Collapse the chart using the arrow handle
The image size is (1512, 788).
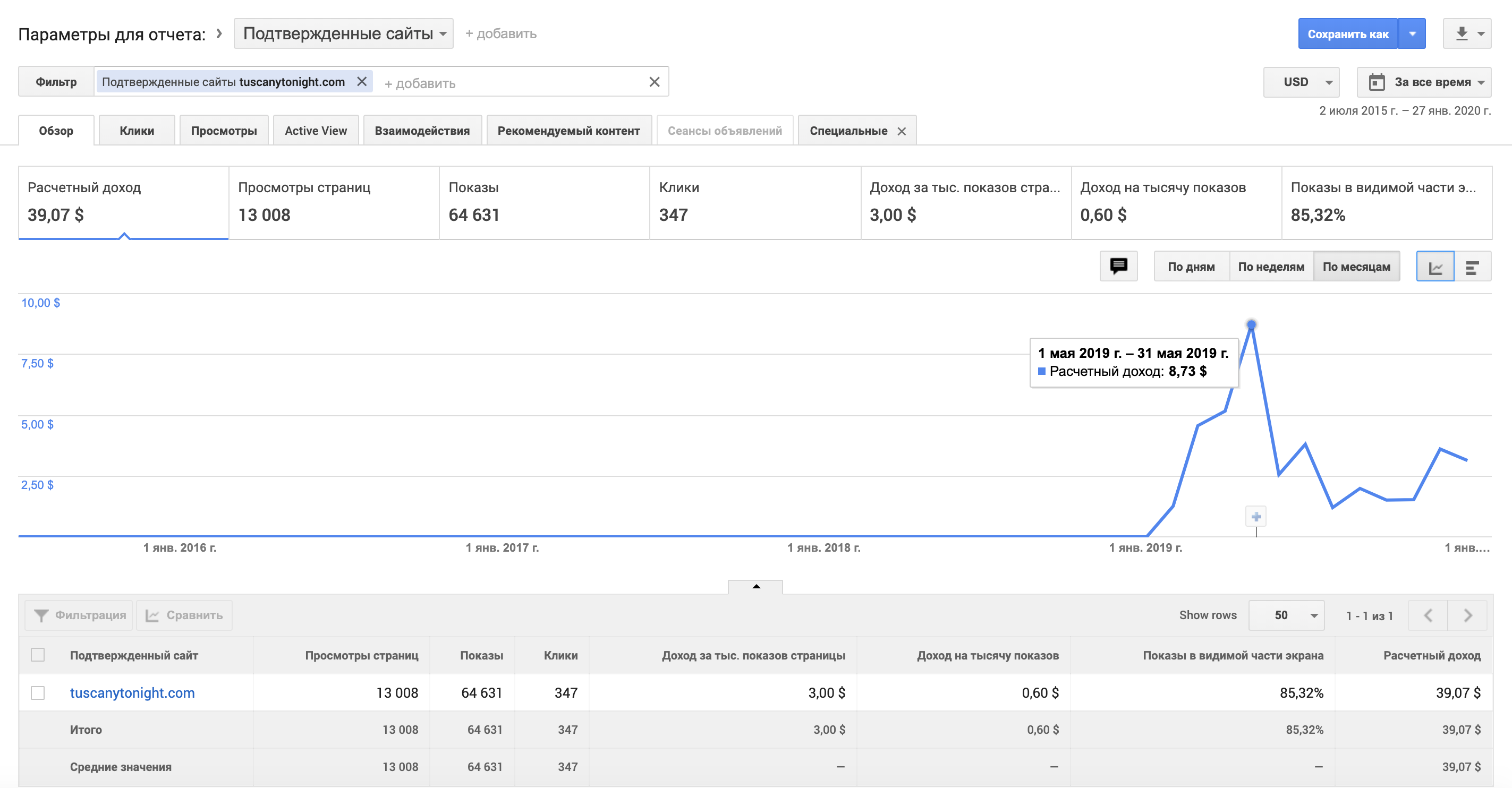[755, 586]
